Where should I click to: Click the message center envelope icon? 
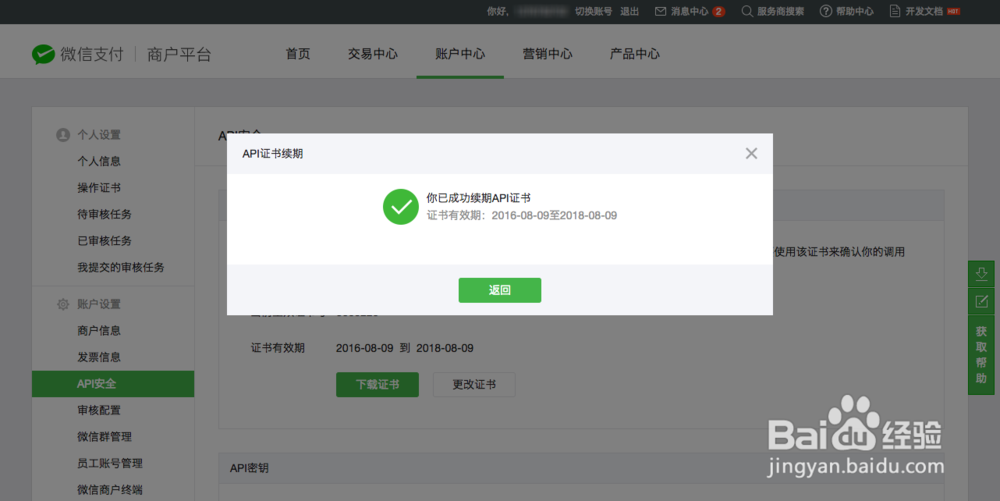[661, 11]
